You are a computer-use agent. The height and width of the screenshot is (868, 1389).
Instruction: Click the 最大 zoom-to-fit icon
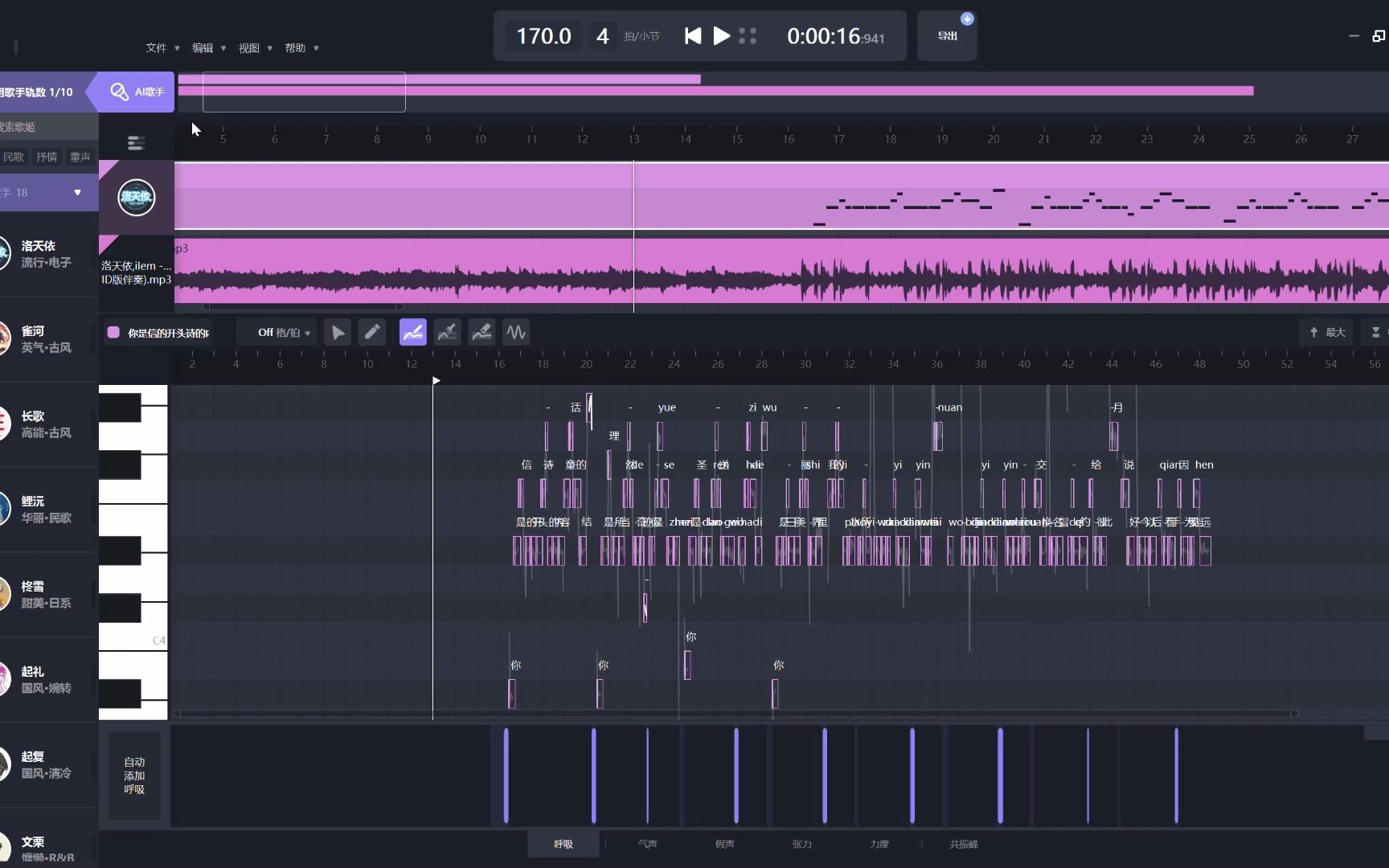click(1326, 332)
